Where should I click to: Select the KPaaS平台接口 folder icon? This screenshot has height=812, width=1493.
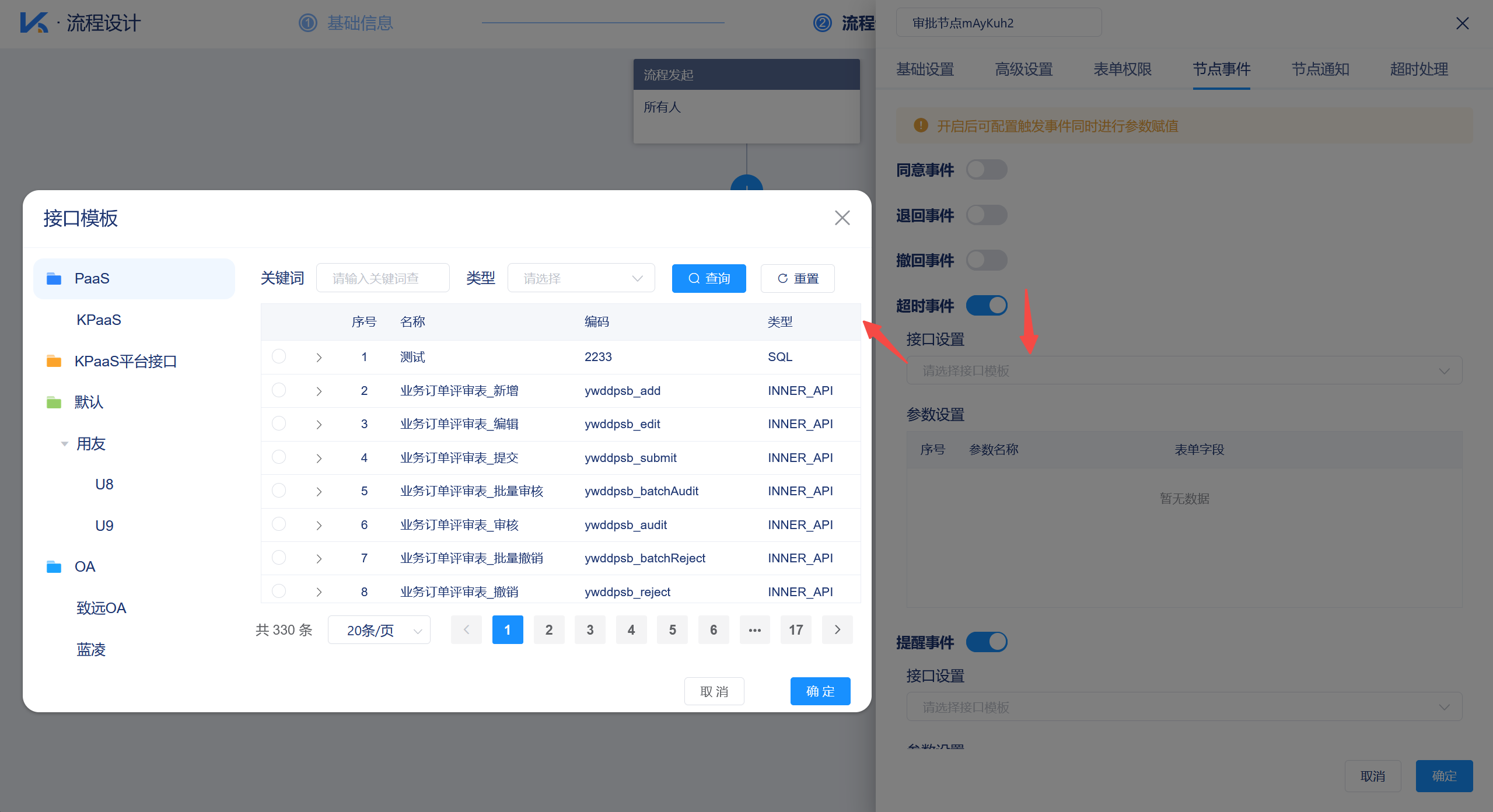click(54, 360)
